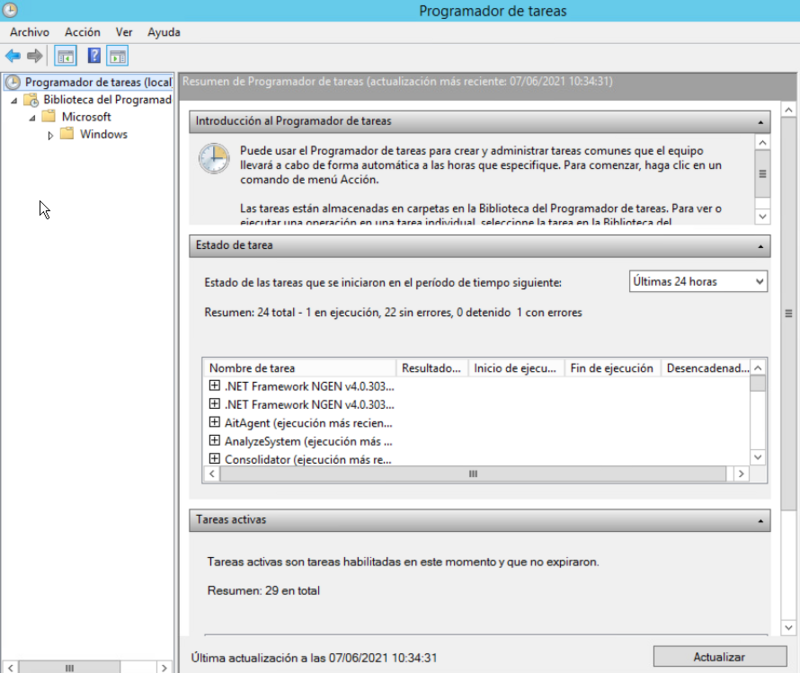Click the blue help toolbar icon
The width and height of the screenshot is (800, 673).
pos(94,56)
